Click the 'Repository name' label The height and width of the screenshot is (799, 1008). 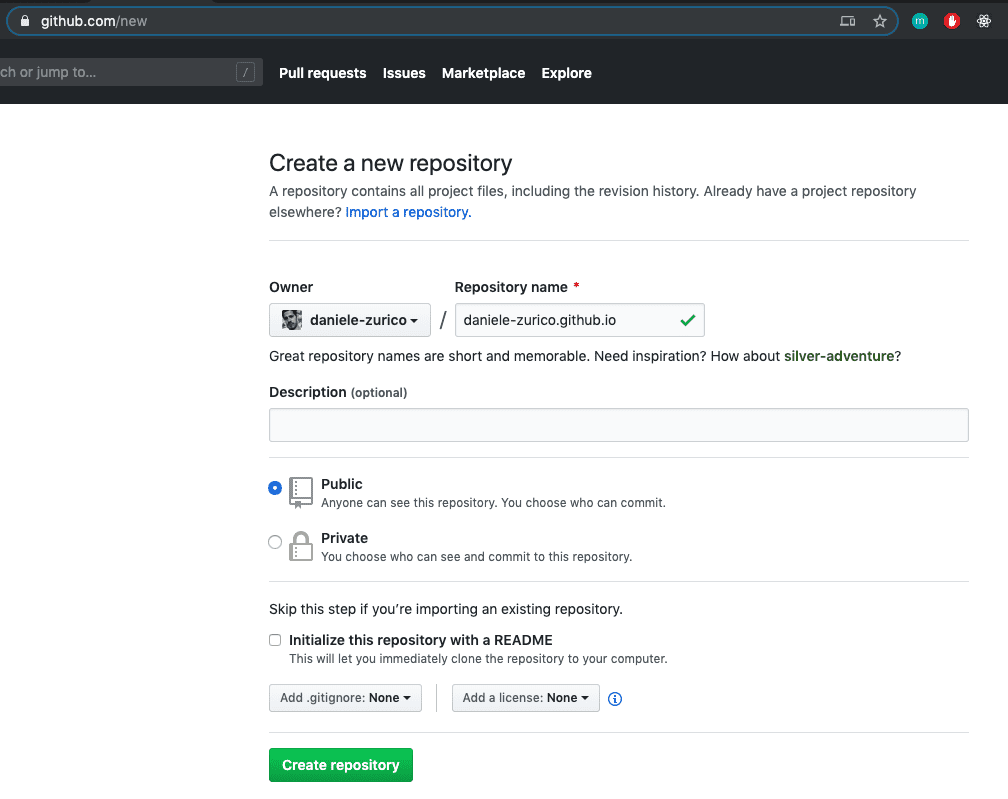pos(511,287)
